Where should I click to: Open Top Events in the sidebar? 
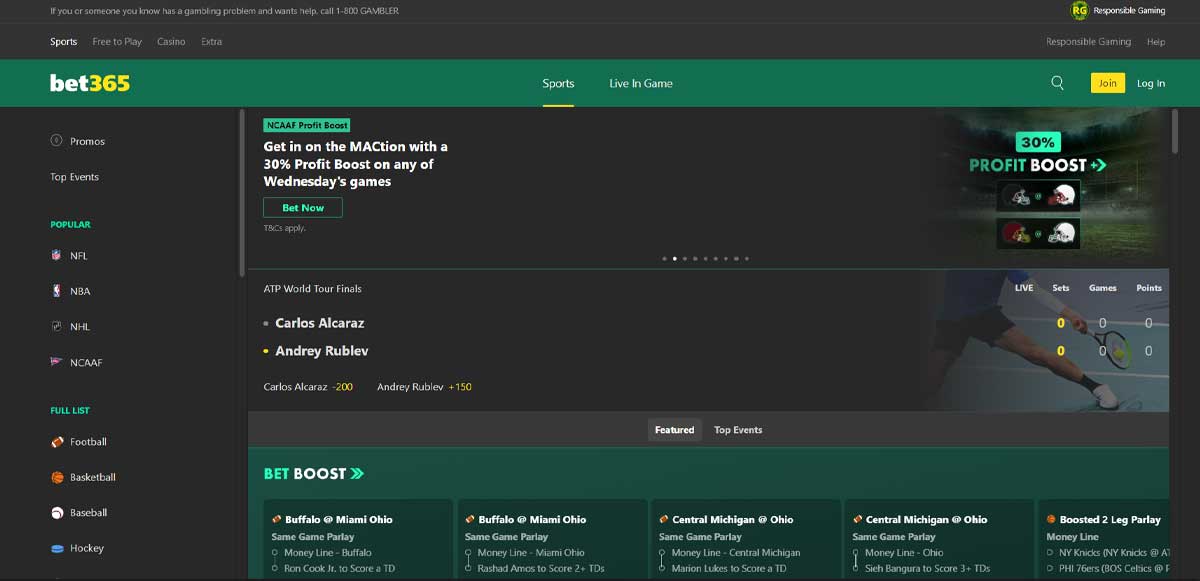[75, 177]
